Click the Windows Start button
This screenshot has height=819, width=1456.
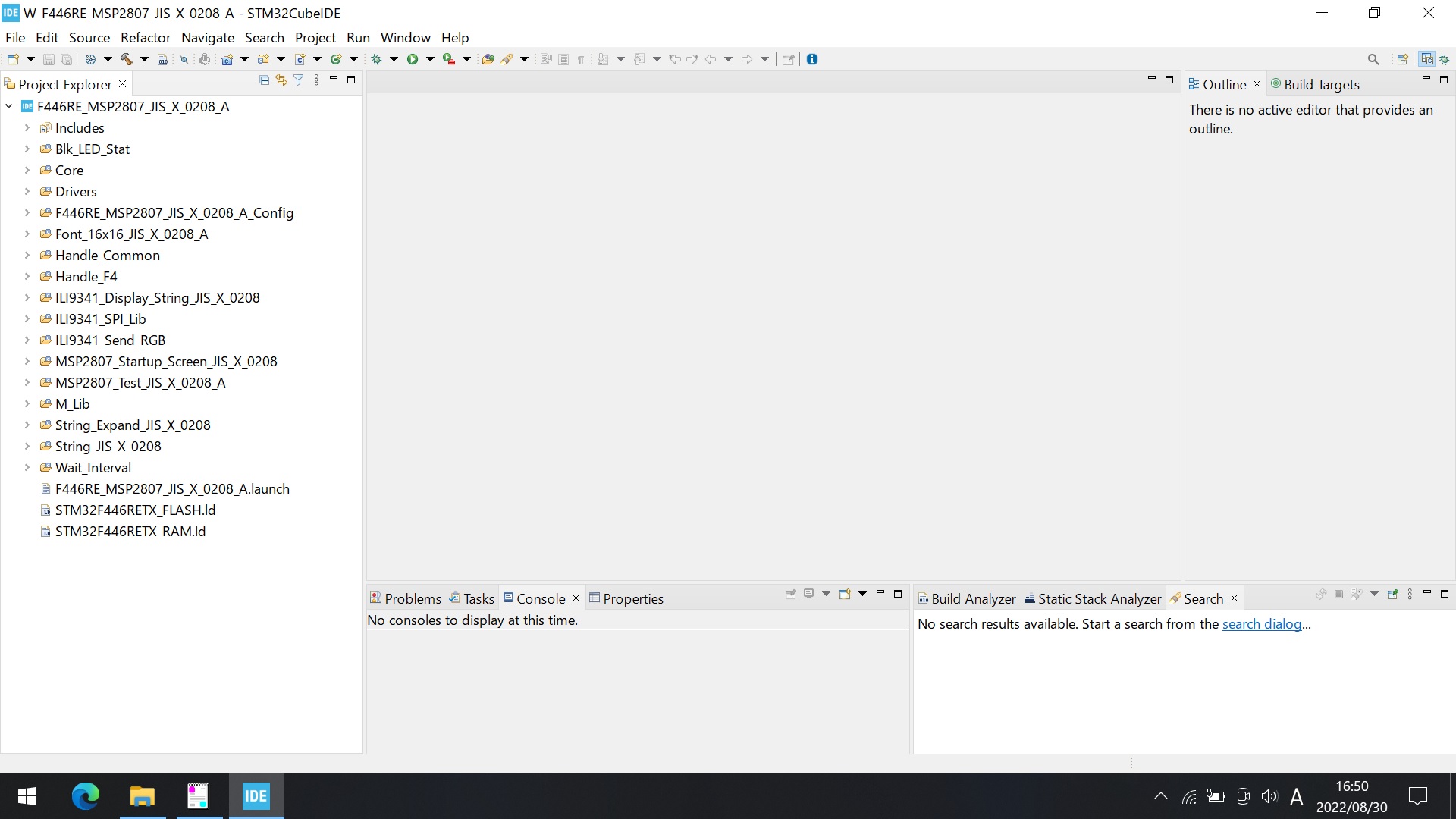tap(27, 796)
